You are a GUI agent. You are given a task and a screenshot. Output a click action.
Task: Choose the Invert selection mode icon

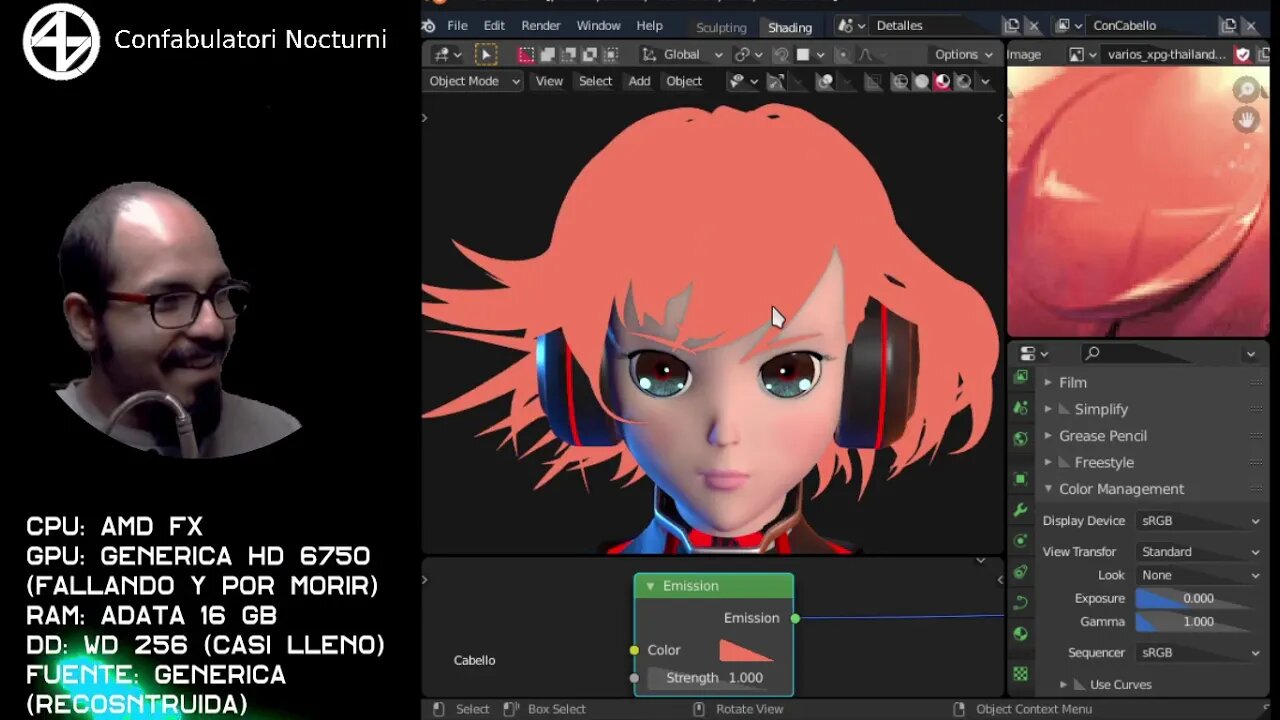(x=590, y=54)
